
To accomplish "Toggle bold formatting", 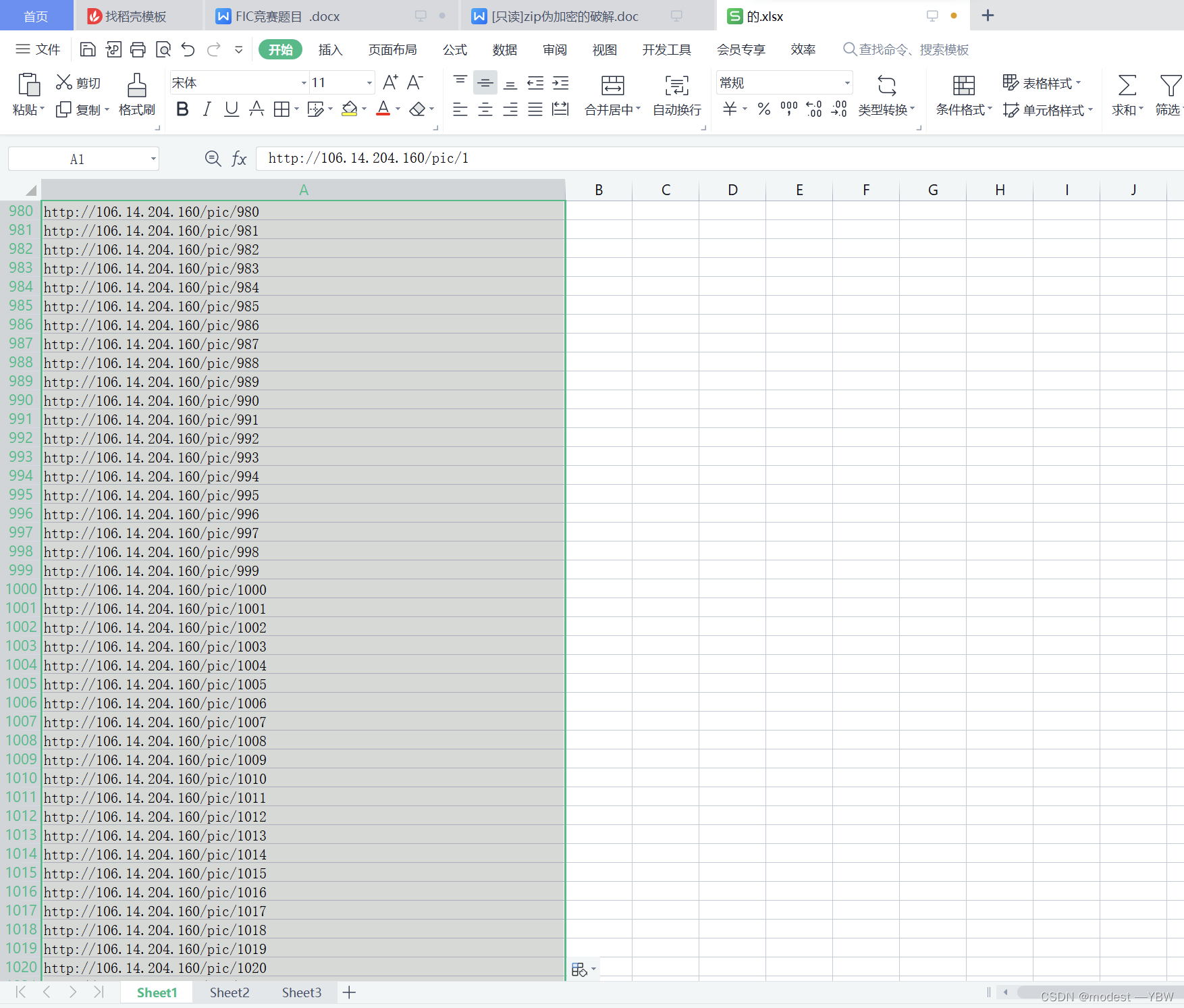I will point(182,109).
